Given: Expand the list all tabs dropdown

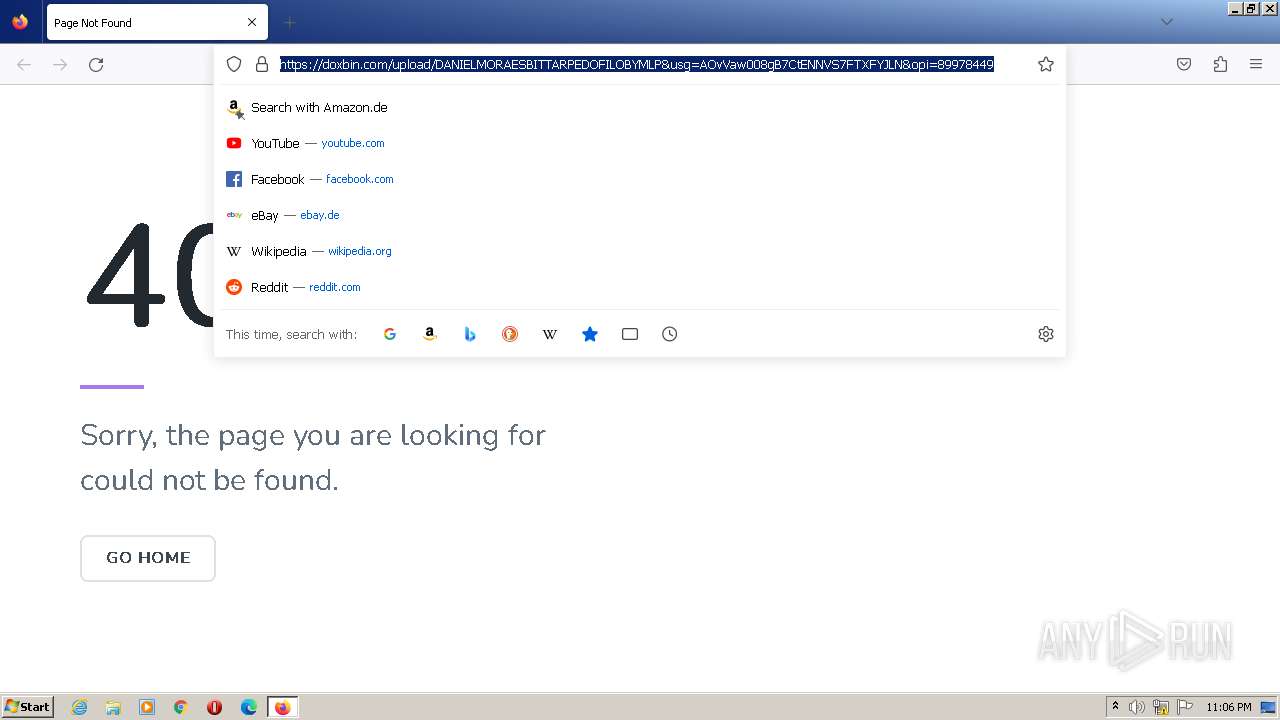Looking at the screenshot, I should point(1166,22).
